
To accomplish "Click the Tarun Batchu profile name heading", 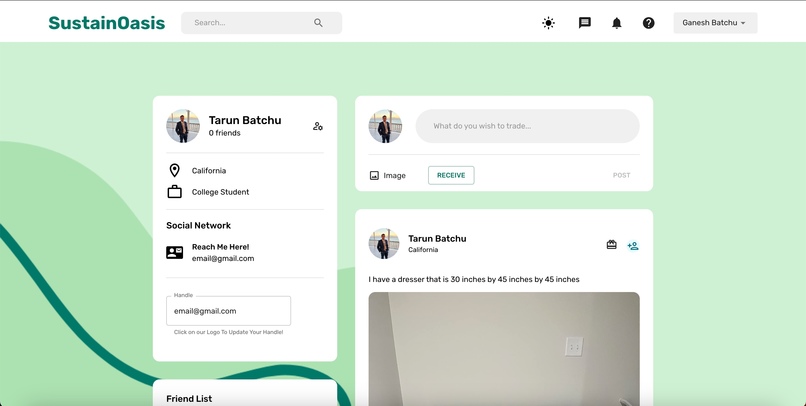I will point(245,120).
